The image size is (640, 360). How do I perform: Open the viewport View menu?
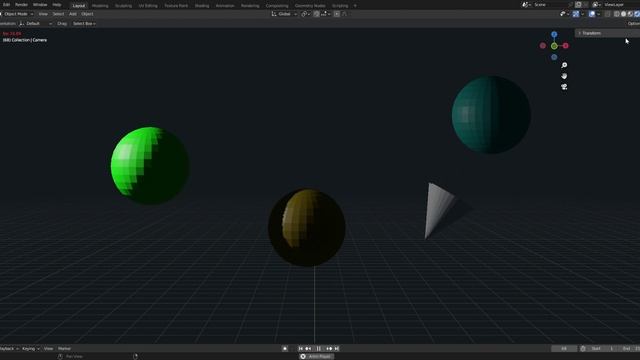pos(43,14)
